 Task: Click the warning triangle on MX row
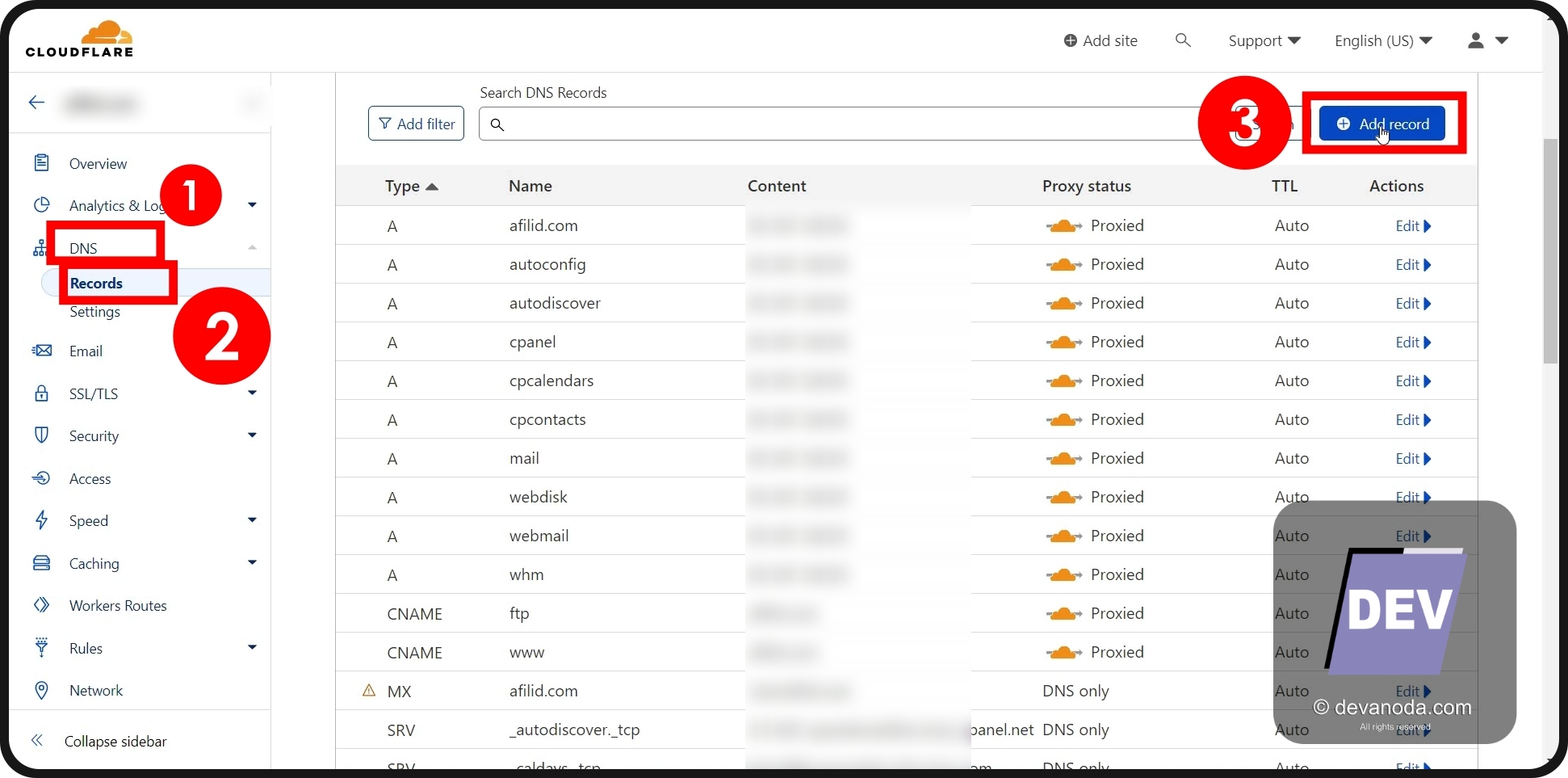click(369, 690)
